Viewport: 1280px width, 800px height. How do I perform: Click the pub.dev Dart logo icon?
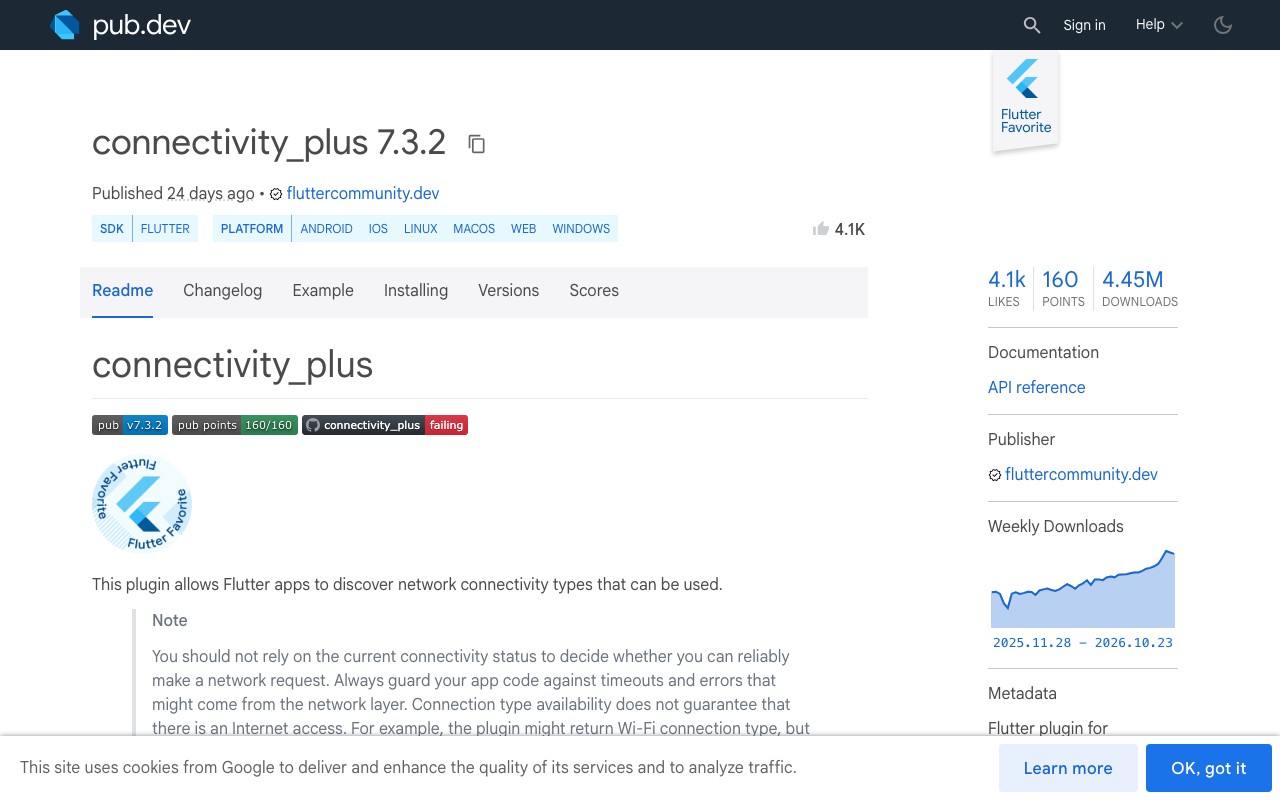65,25
